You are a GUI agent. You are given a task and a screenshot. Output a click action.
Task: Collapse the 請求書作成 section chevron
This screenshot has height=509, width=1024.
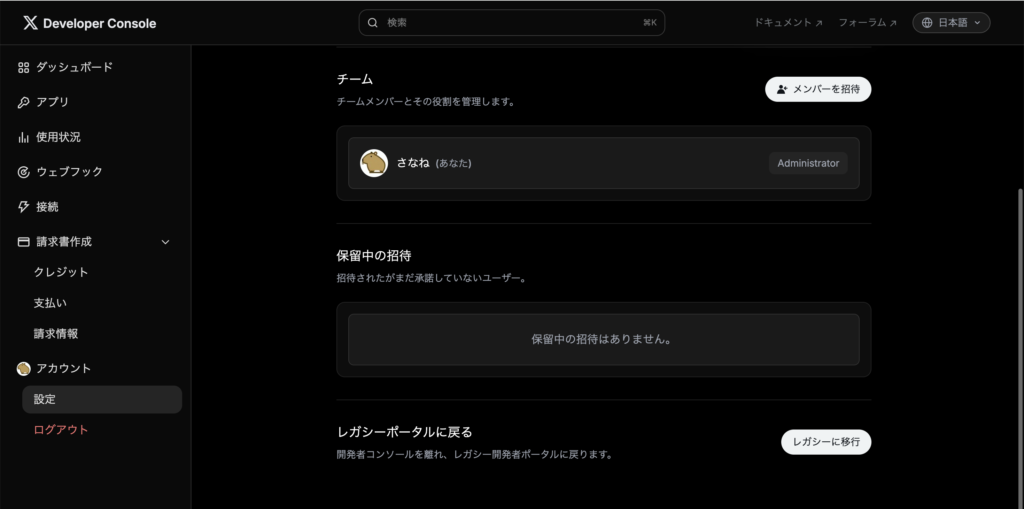click(166, 242)
